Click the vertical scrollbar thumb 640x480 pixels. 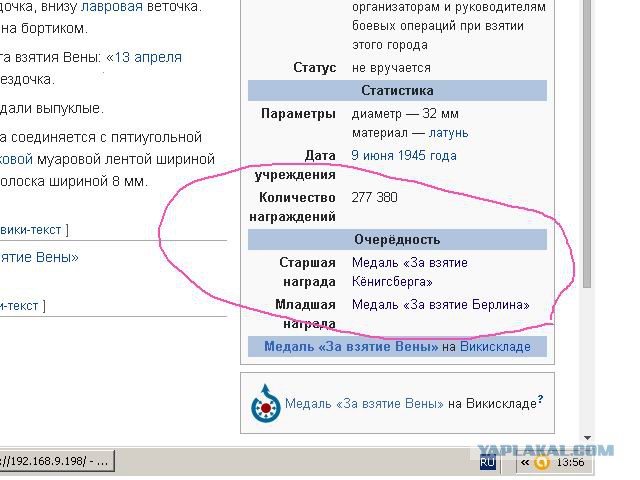pos(587,143)
